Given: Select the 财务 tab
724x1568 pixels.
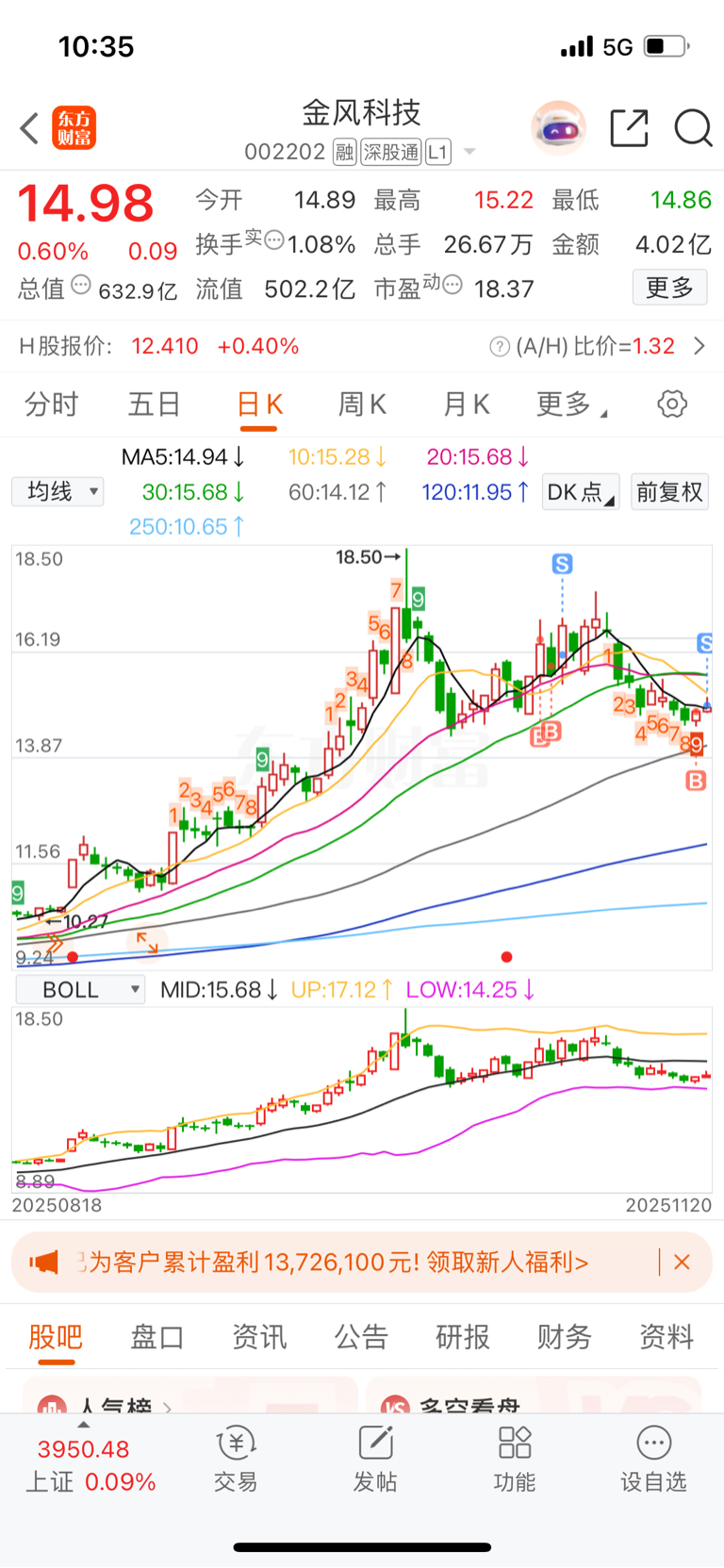Looking at the screenshot, I should pyautogui.click(x=565, y=1336).
